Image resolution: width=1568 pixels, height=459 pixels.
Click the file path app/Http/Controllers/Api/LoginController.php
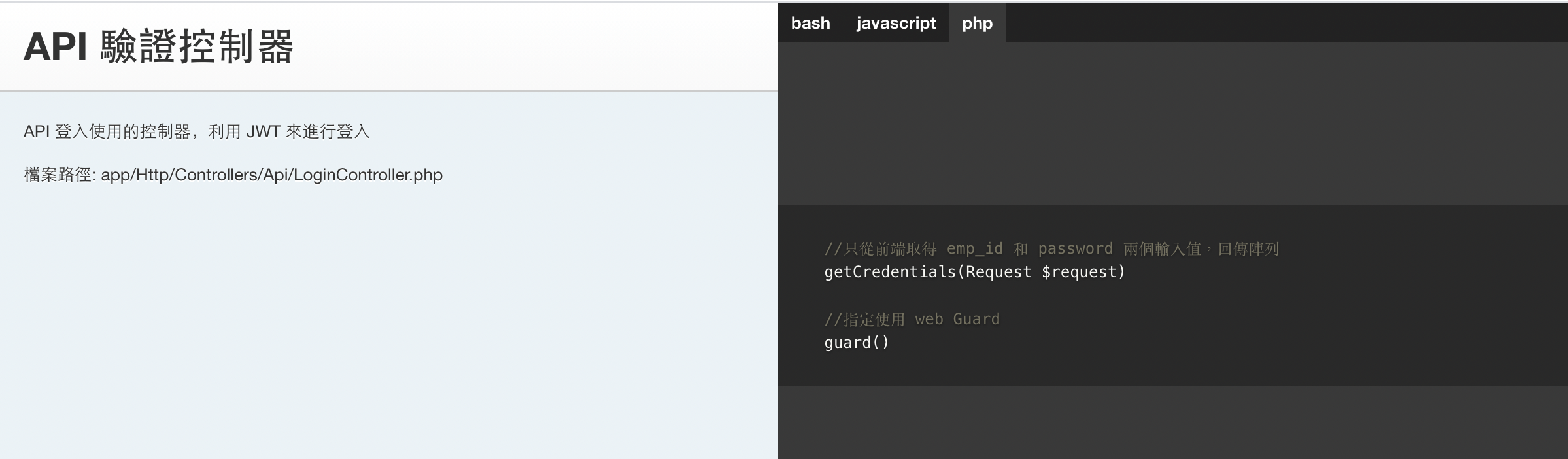pyautogui.click(x=232, y=175)
